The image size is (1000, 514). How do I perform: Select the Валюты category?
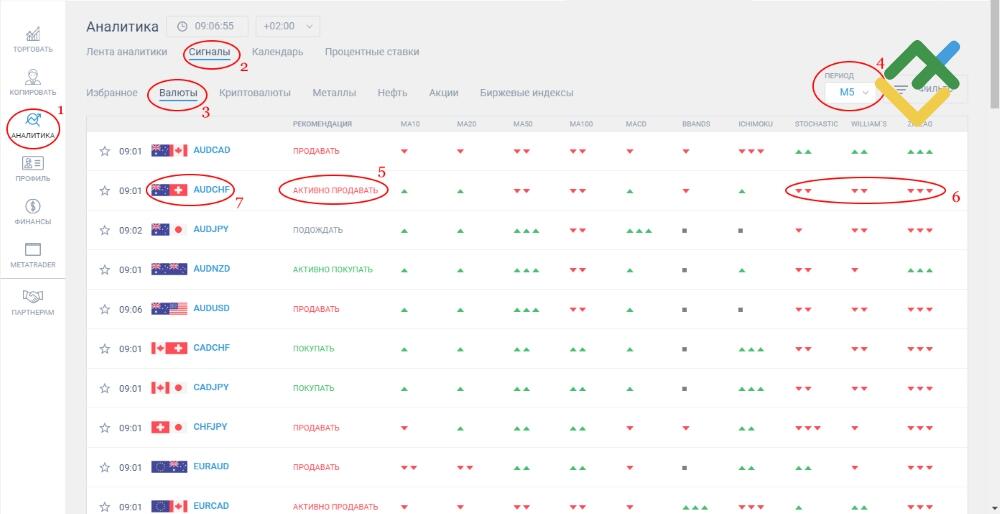(x=178, y=92)
